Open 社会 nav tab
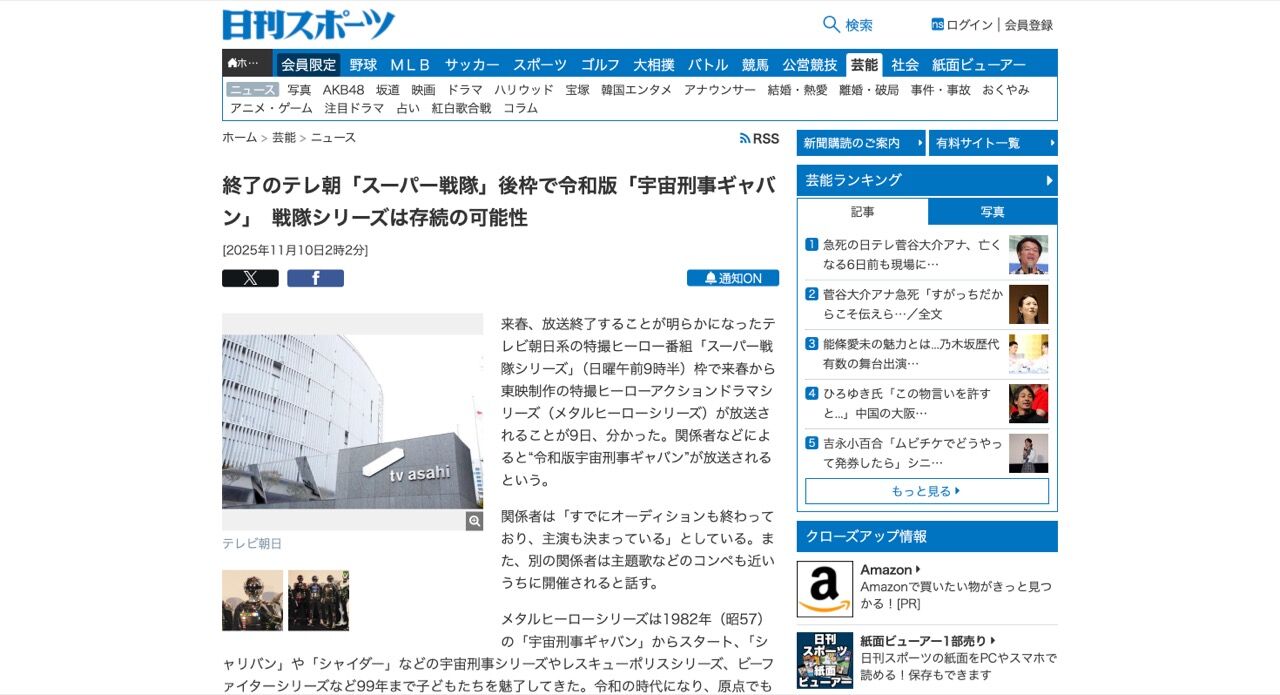Screen dimensions: 1280x695 point(905,64)
